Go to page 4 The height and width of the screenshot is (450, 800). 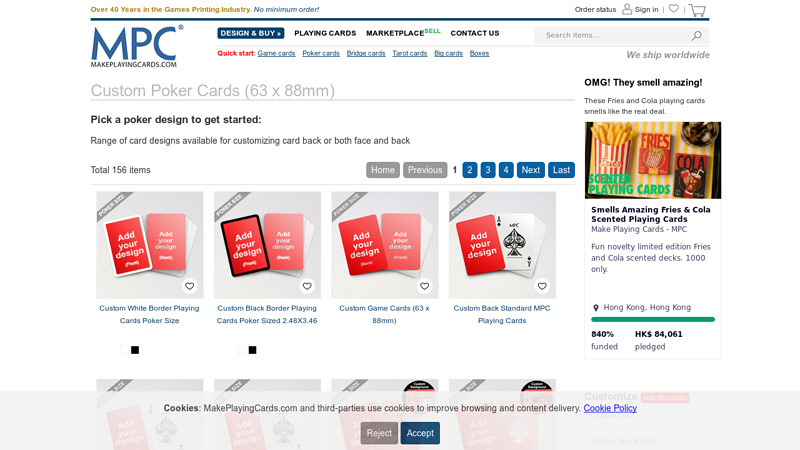pos(506,170)
